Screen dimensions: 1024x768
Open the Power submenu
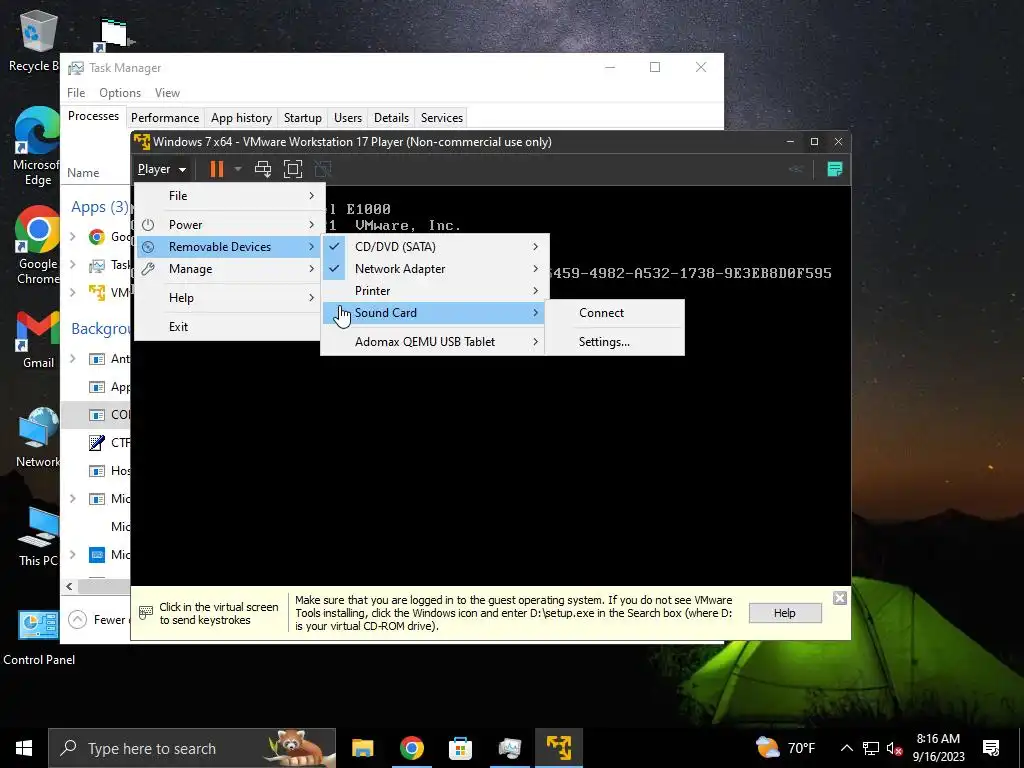pos(227,225)
